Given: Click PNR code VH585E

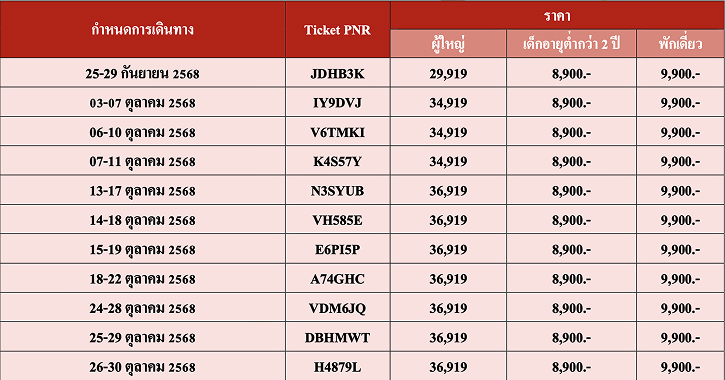Looking at the screenshot, I should point(338,220).
